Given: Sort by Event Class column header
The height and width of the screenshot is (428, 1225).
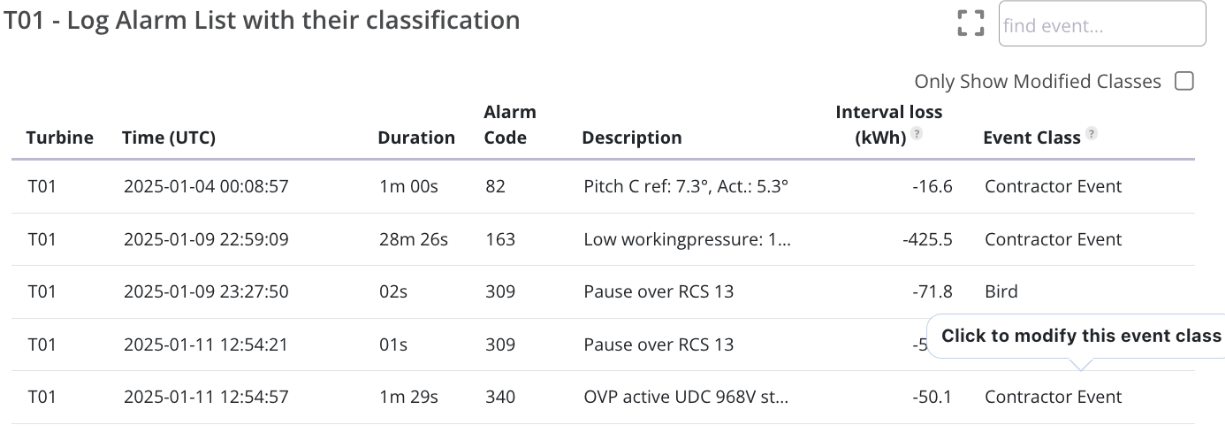Looking at the screenshot, I should click(x=1030, y=138).
